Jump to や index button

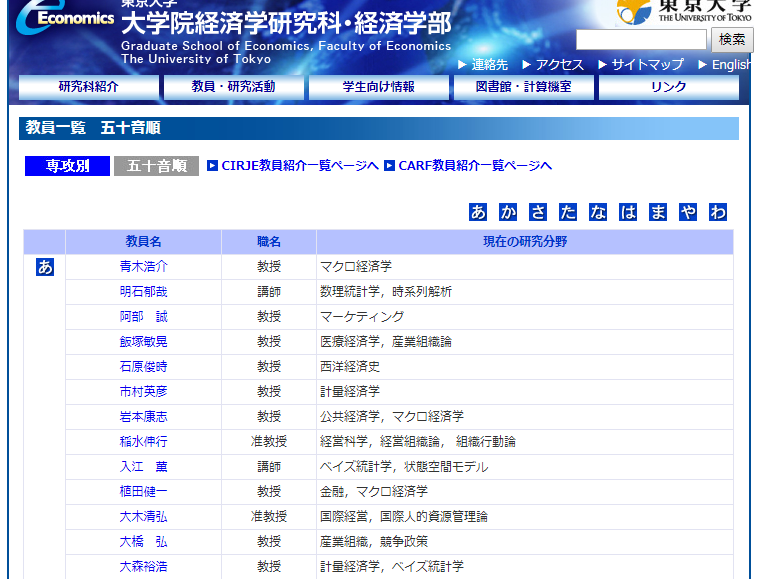click(688, 212)
